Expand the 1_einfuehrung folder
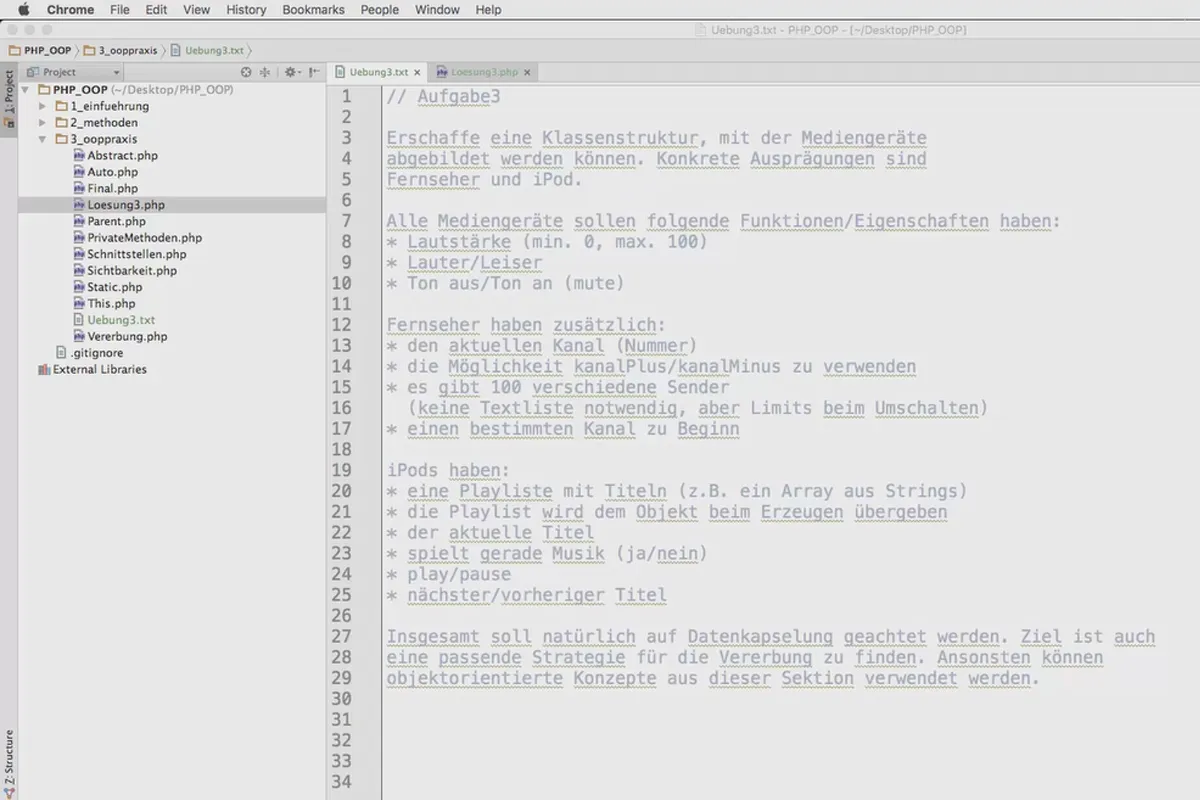Image resolution: width=1200 pixels, height=800 pixels. [42, 106]
